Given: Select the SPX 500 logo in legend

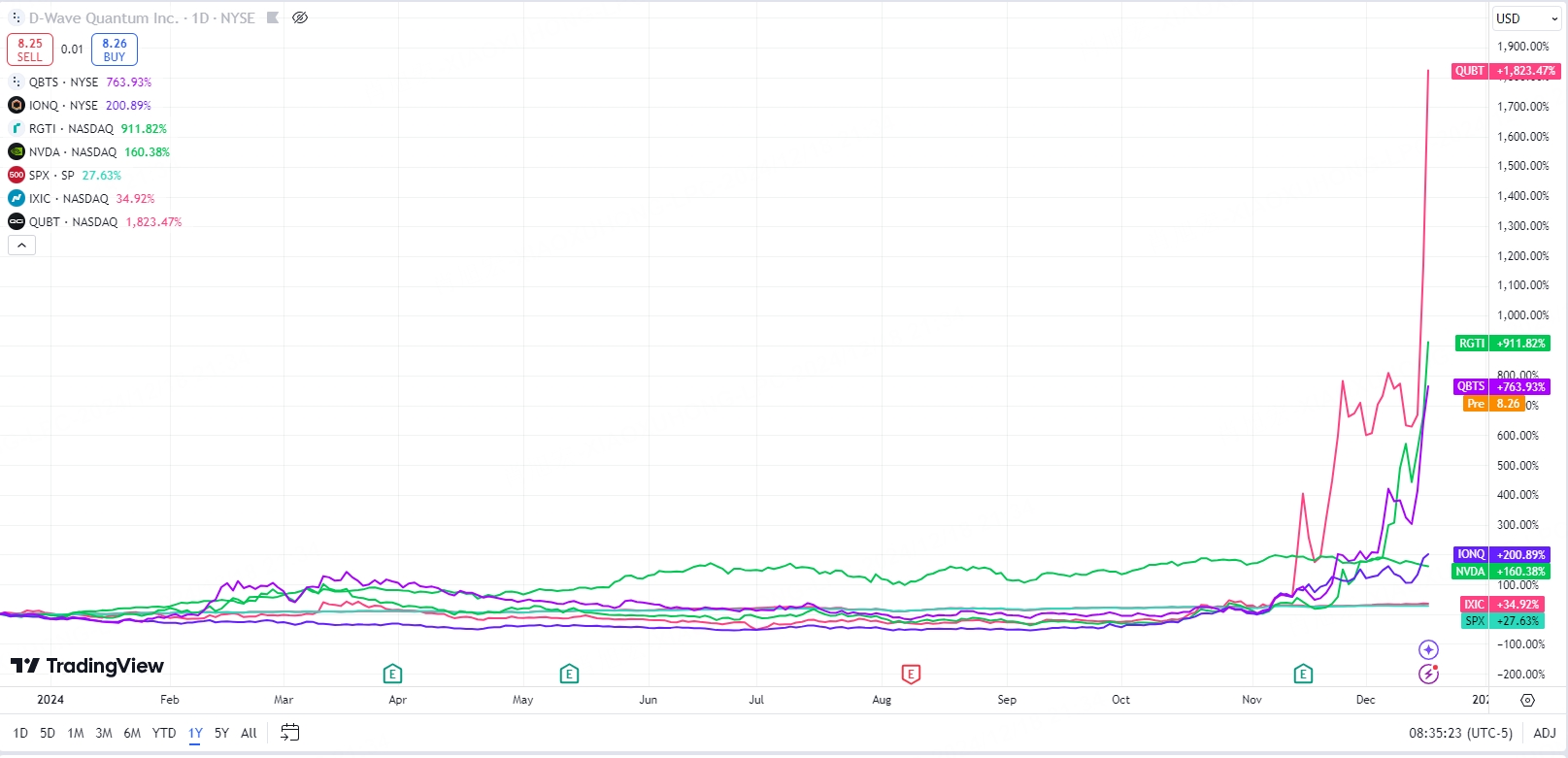Looking at the screenshot, I should point(17,175).
